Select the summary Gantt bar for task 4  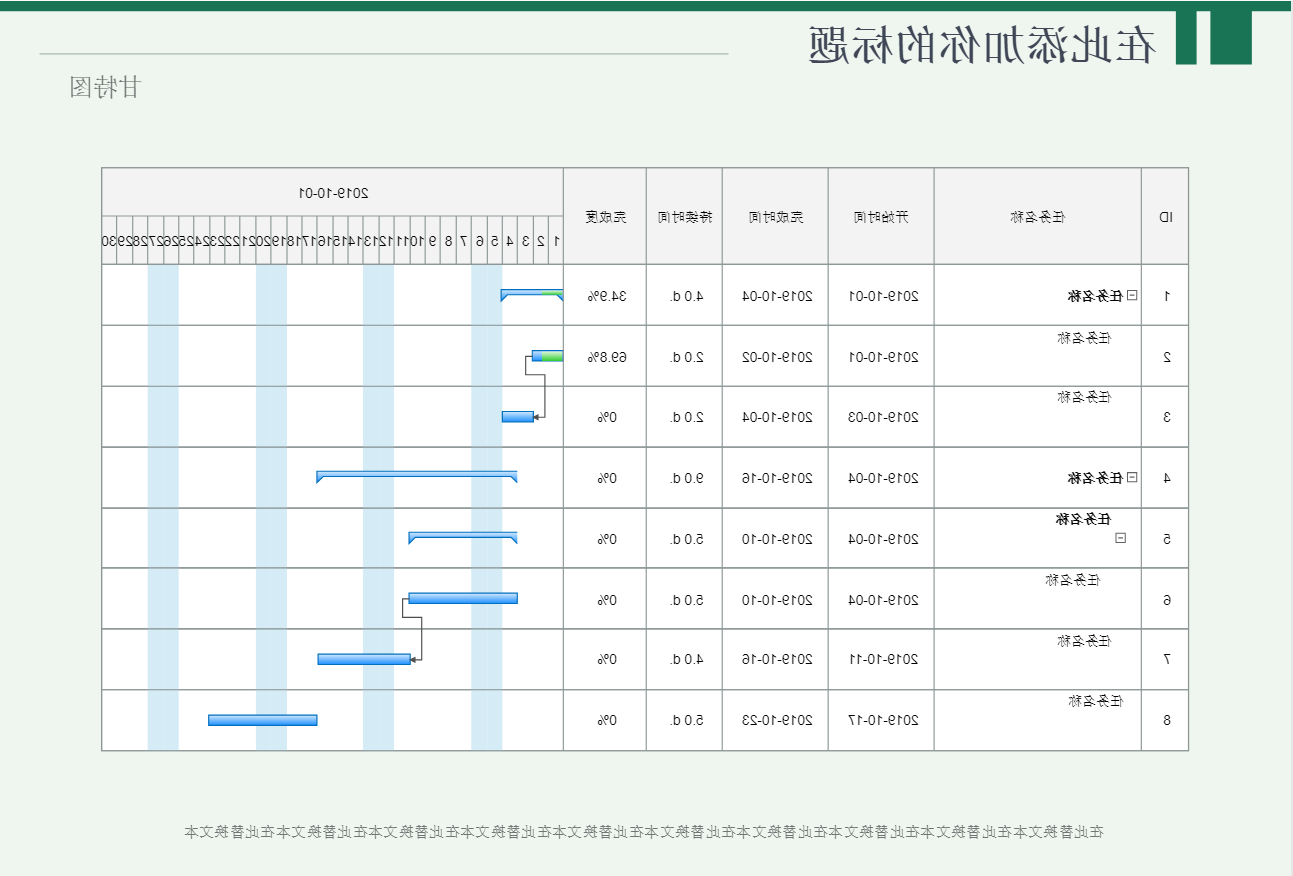click(417, 477)
